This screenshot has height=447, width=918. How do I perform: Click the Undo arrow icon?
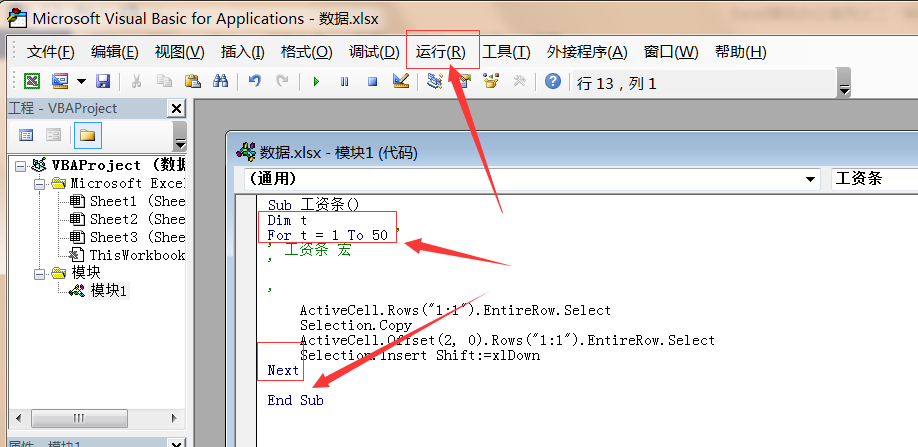[x=255, y=81]
